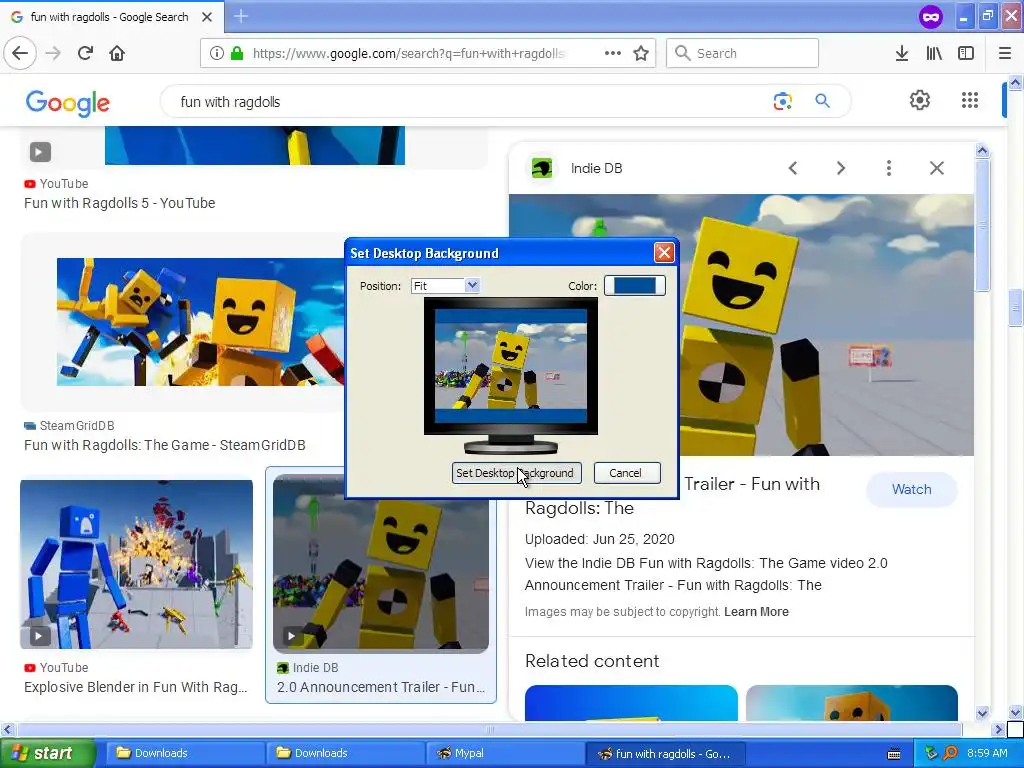Click the image panel vertical scrollbar thumb
The image size is (1024, 768).
982,225
